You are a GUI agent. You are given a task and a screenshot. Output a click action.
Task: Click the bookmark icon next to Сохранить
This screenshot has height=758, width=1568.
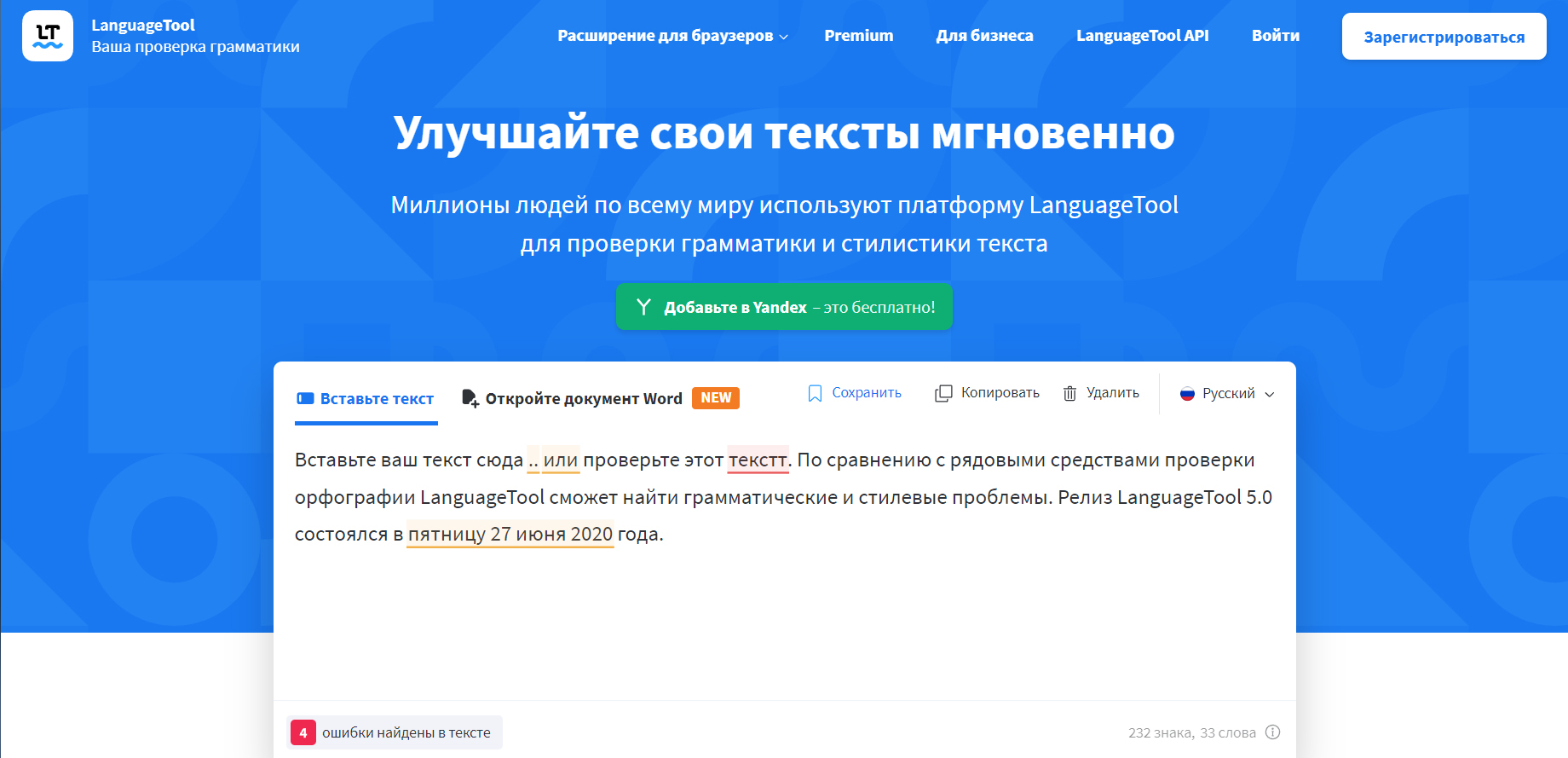coord(815,393)
